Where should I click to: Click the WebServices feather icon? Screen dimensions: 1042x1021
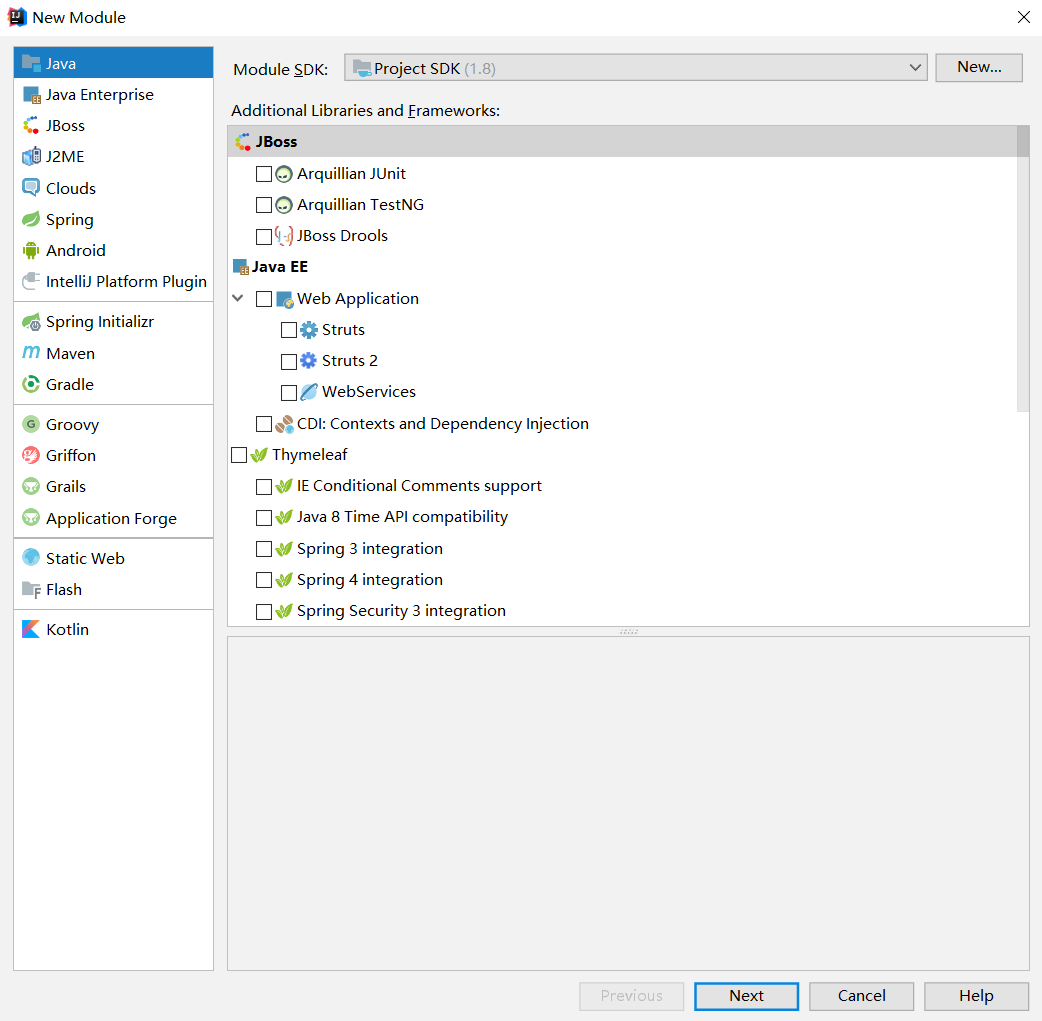pos(308,392)
